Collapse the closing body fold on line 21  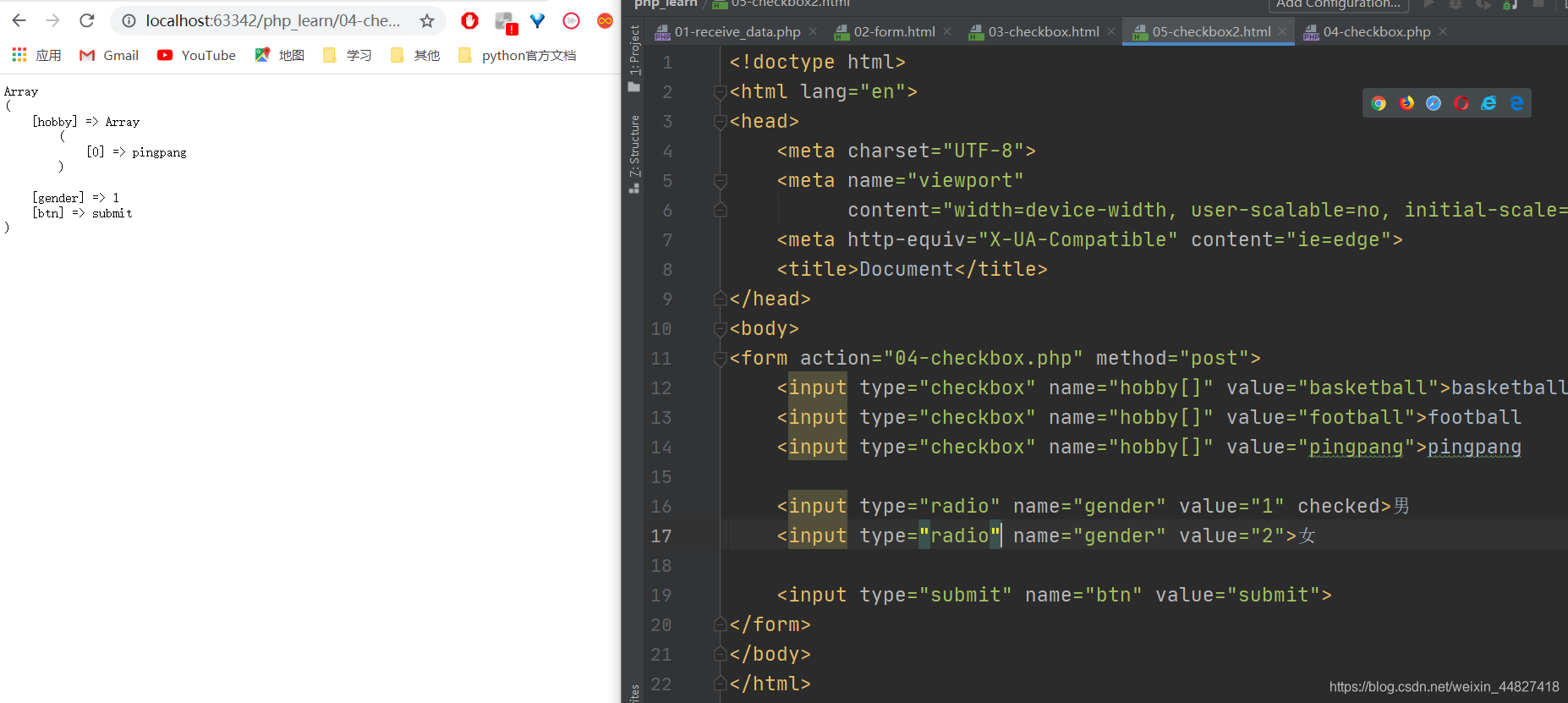[x=721, y=654]
